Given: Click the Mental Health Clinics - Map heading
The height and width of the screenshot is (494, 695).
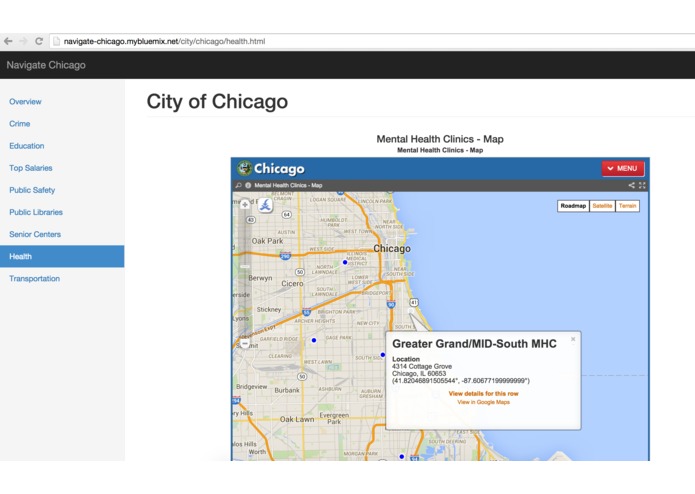Looking at the screenshot, I should pos(440,139).
